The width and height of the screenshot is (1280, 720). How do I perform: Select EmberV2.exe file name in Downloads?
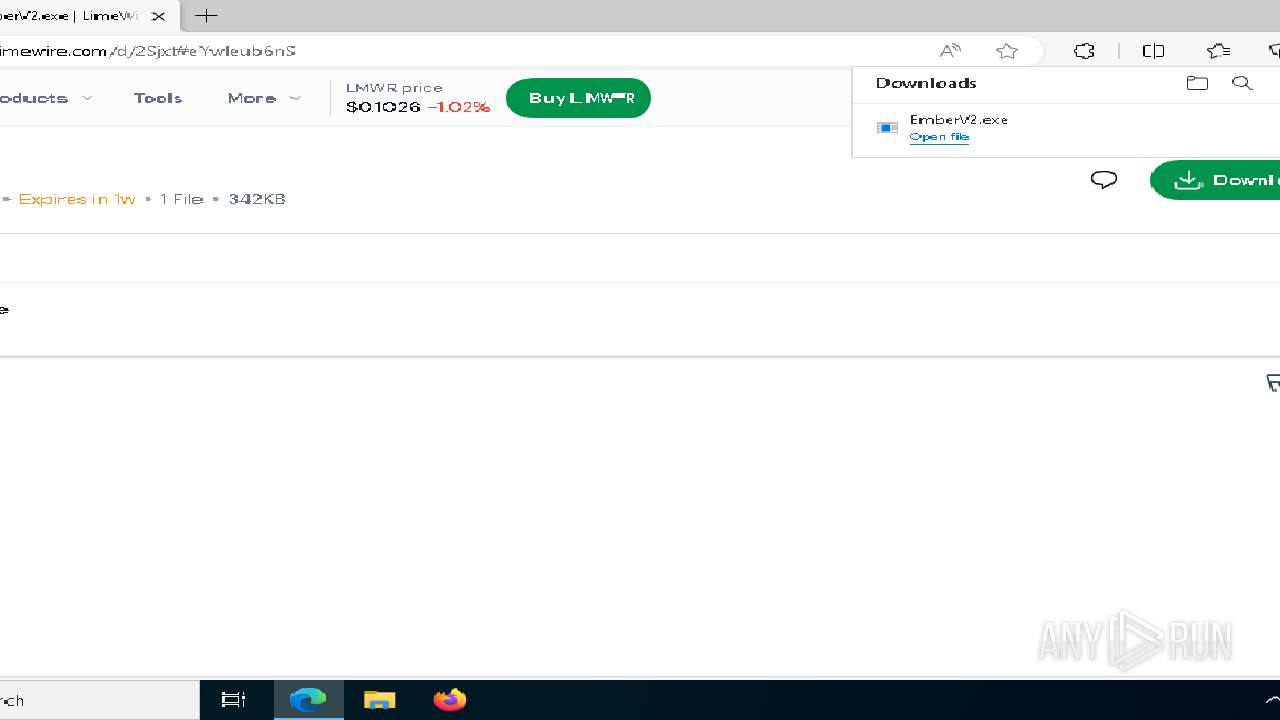tap(958, 119)
